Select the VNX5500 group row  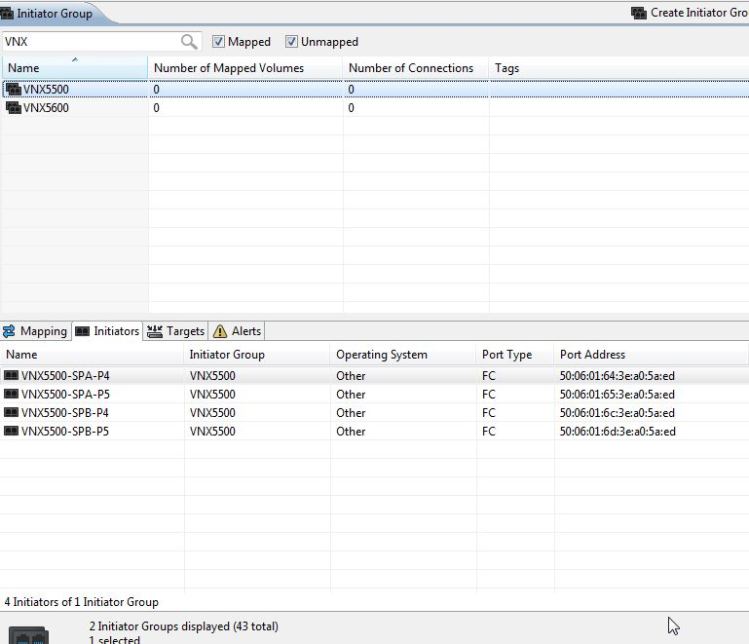point(374,89)
